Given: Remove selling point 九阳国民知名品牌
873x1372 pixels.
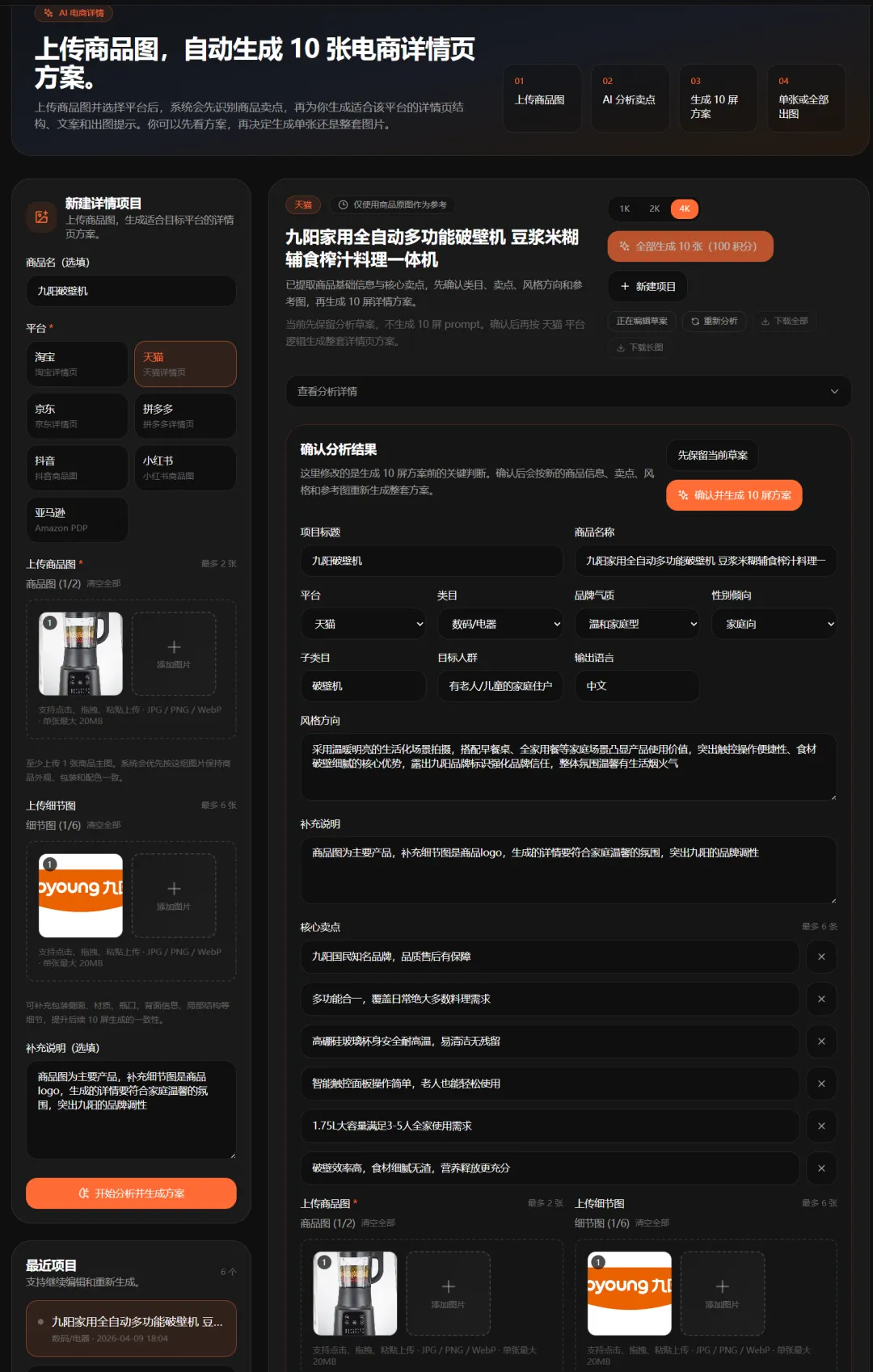Looking at the screenshot, I should pyautogui.click(x=821, y=957).
